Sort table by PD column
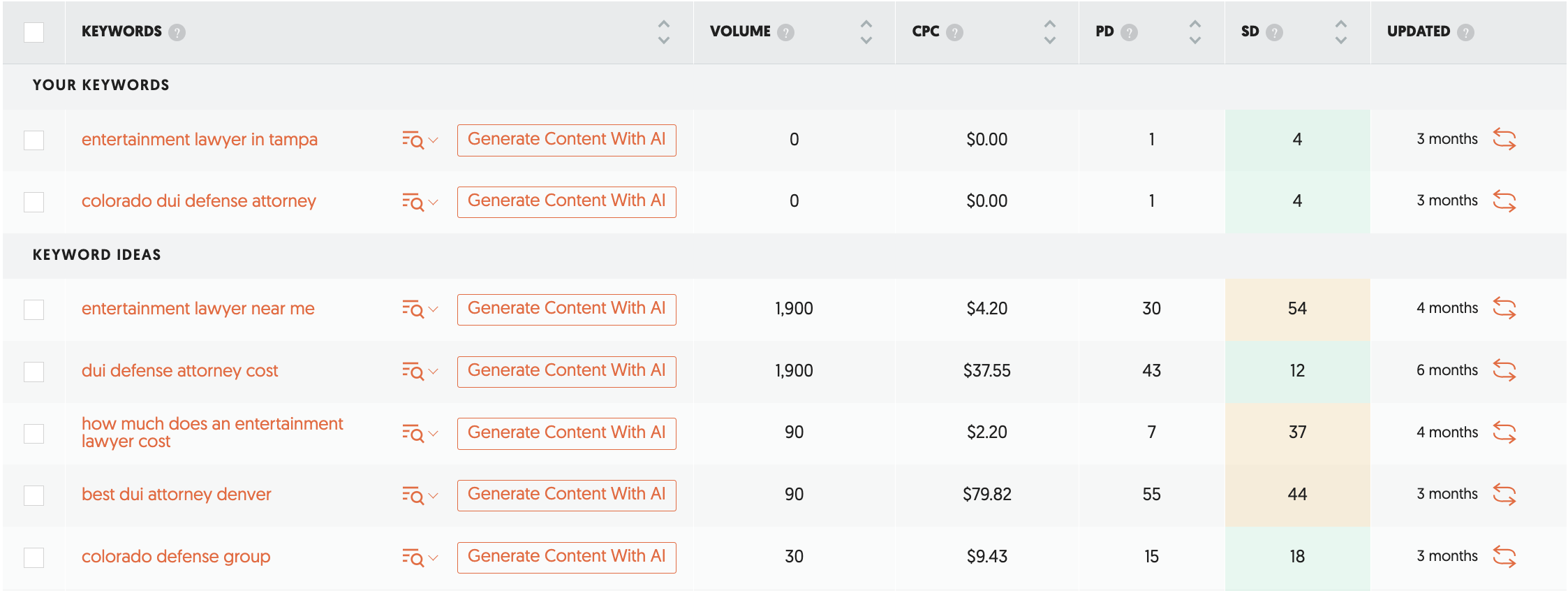The width and height of the screenshot is (1568, 591). (1195, 32)
